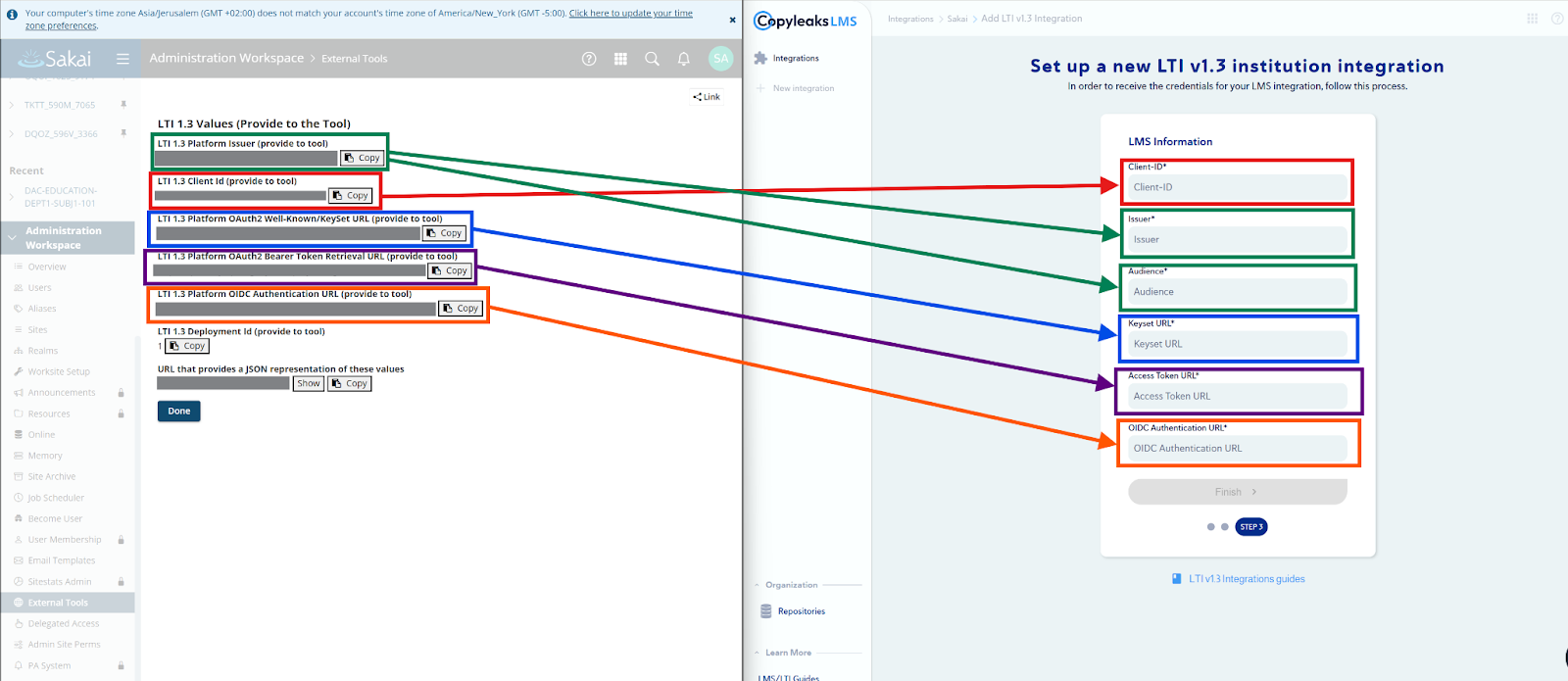Open Copyleaks help question icon

tap(1557, 19)
